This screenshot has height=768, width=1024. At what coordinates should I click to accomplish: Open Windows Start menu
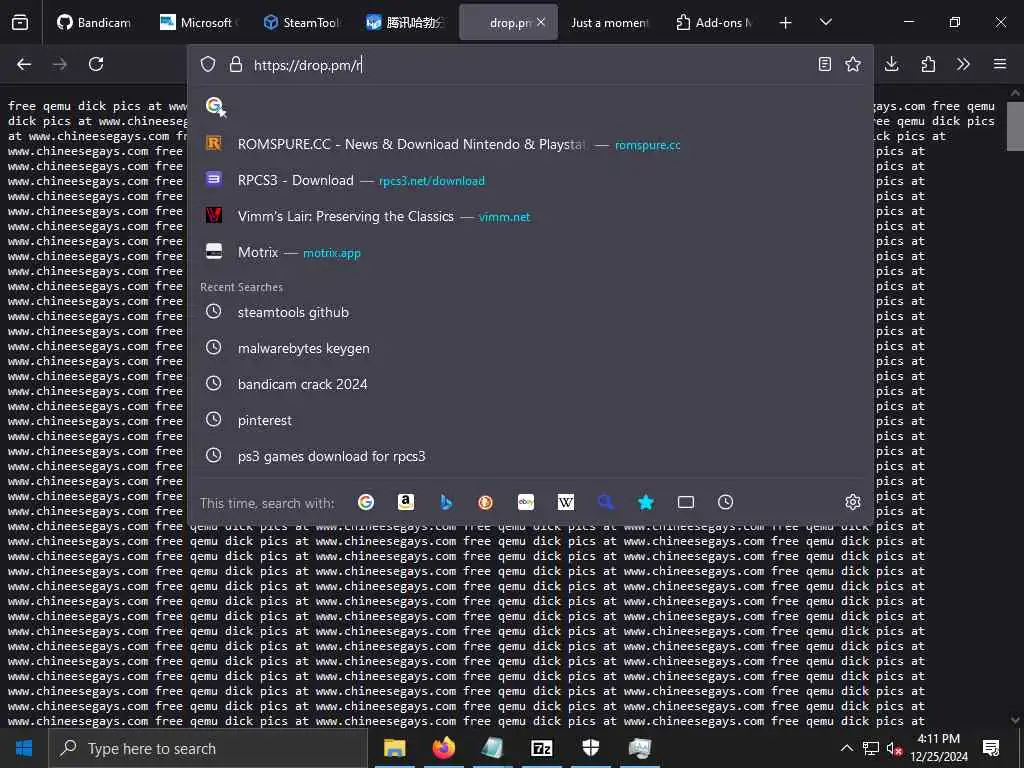tap(24, 748)
